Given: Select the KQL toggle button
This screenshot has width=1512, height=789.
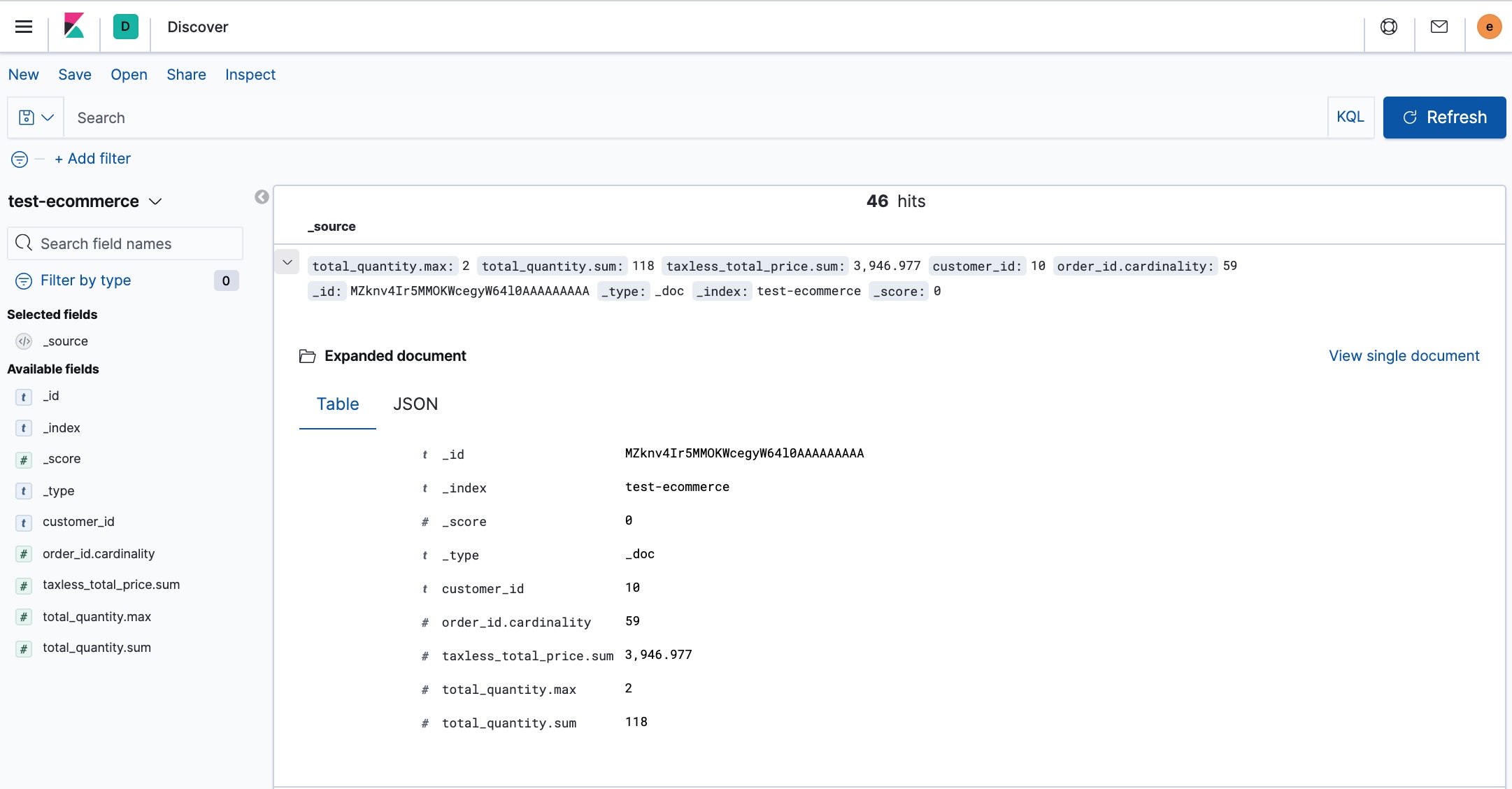Looking at the screenshot, I should coord(1351,117).
